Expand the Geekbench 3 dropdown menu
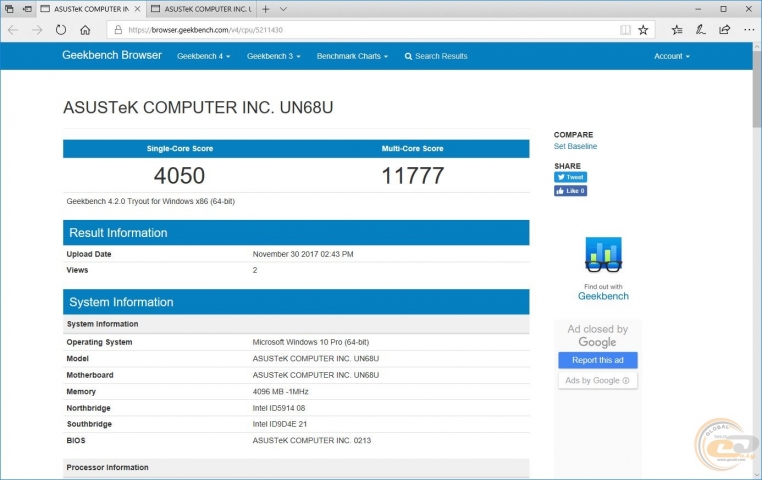 (274, 56)
